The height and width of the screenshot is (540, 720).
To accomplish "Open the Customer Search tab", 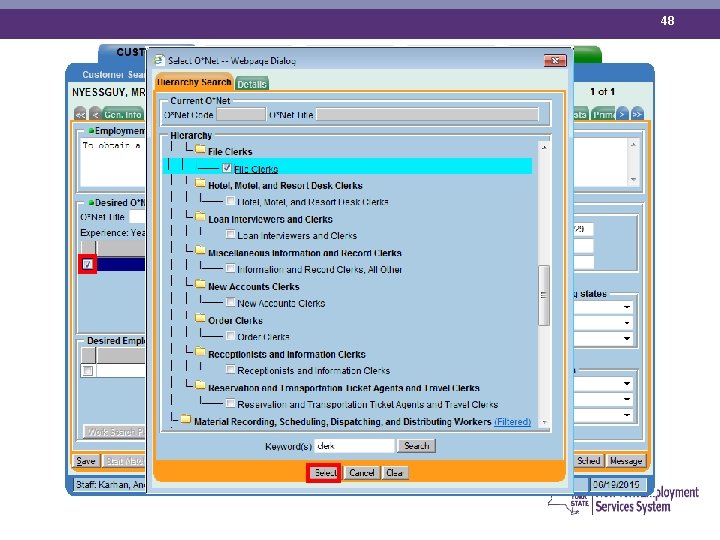I will click(113, 75).
